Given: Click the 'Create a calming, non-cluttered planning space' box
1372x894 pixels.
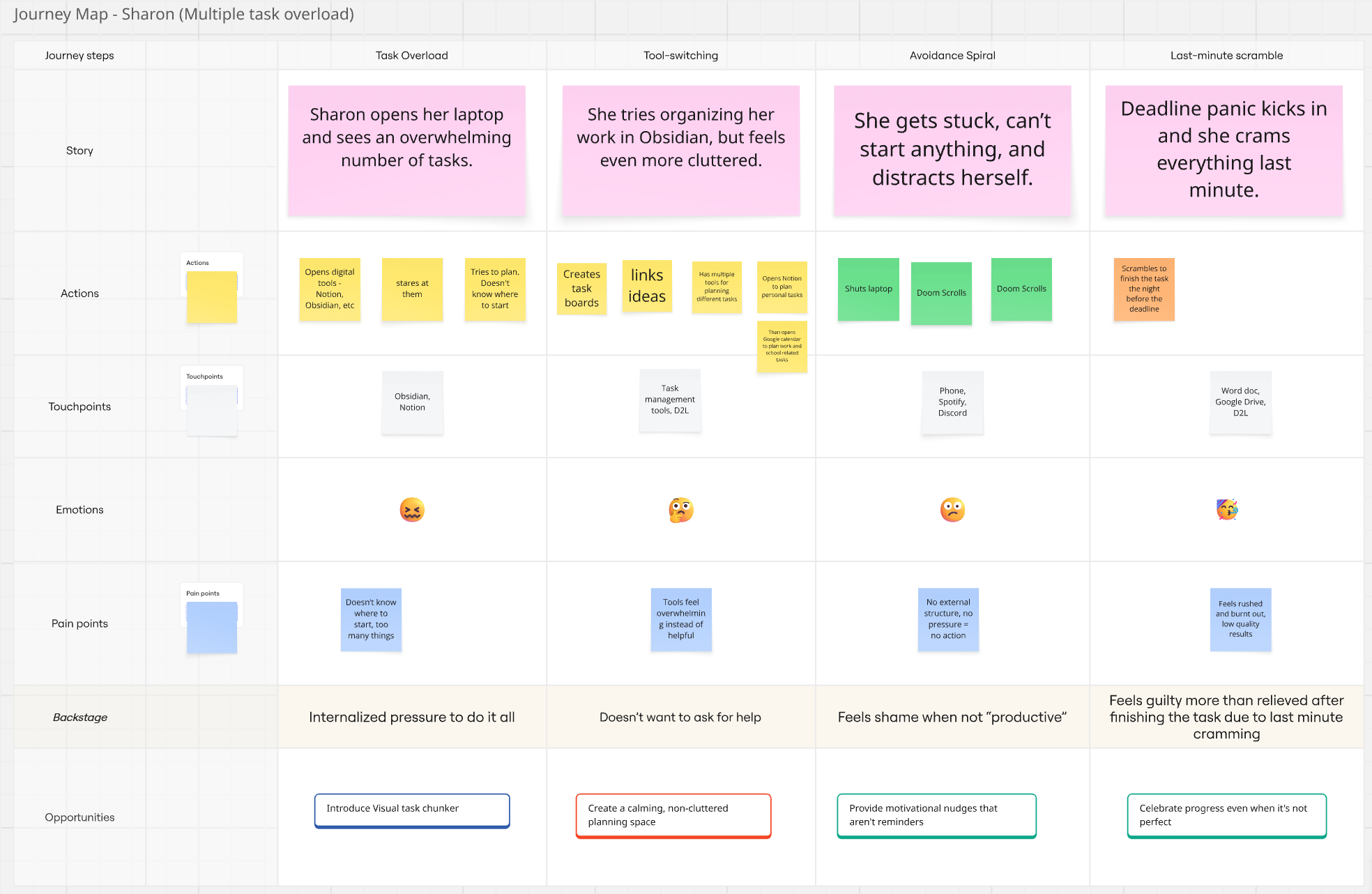Looking at the screenshot, I should (x=673, y=815).
